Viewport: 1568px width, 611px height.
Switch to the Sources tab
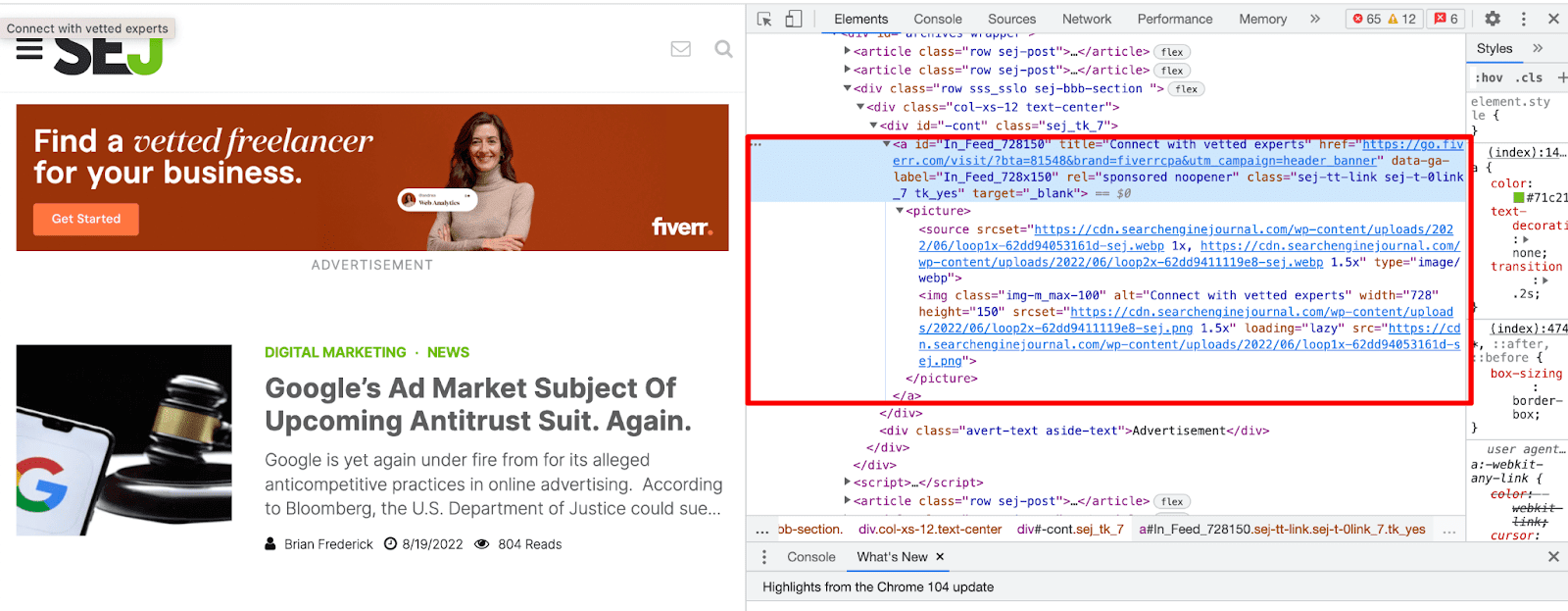[1012, 19]
